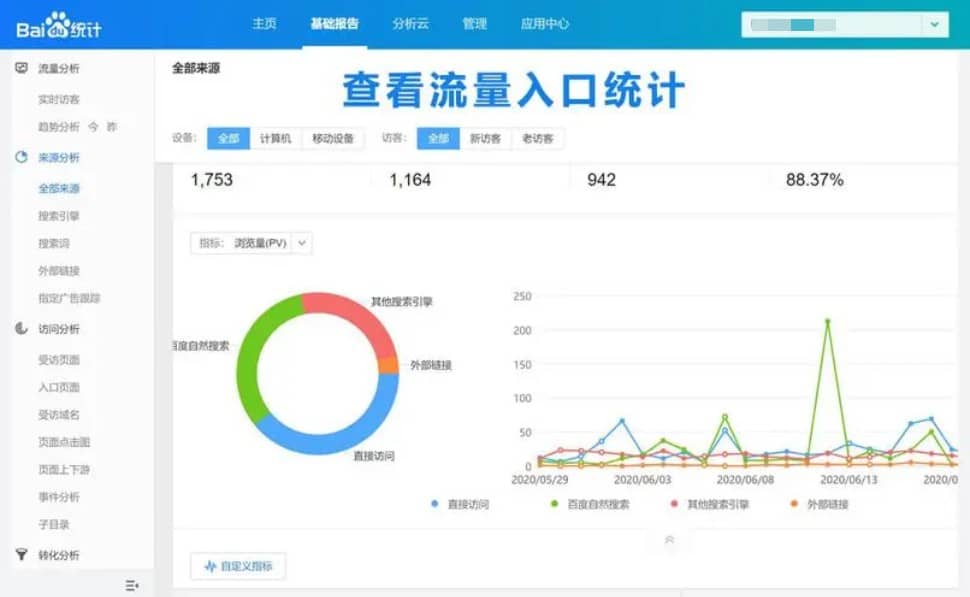Switch to the 分析云 top tab
The height and width of the screenshot is (597, 970).
[410, 24]
